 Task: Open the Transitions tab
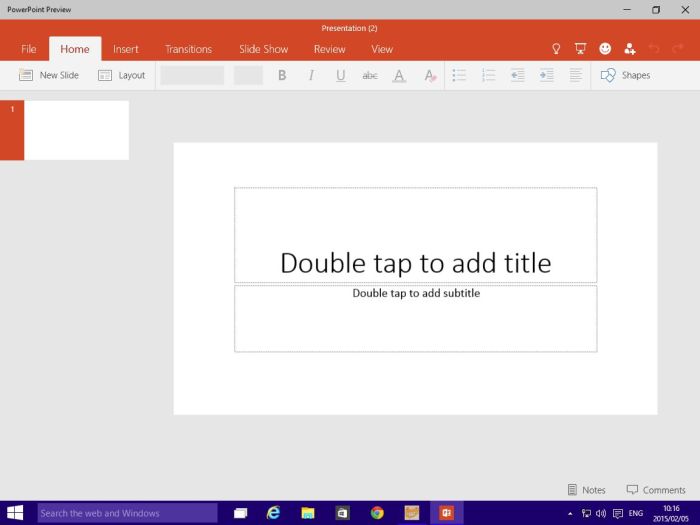pyautogui.click(x=188, y=49)
